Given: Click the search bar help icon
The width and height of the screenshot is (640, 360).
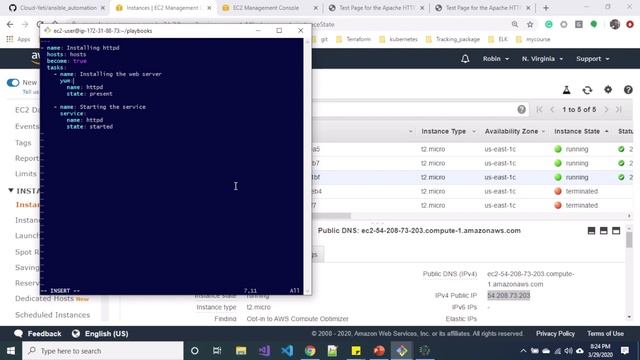Looking at the screenshot, I should click(521, 109).
